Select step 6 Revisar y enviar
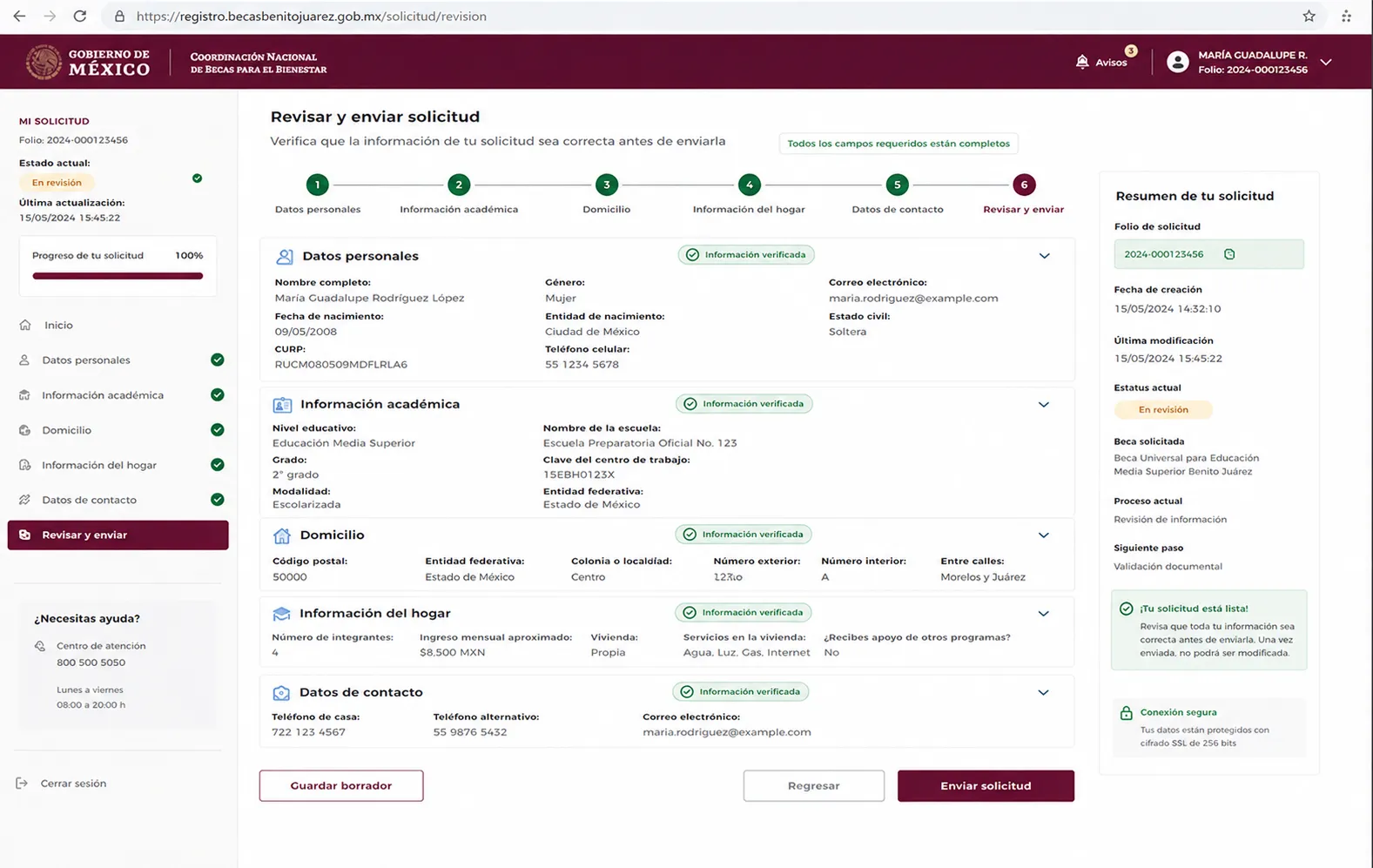This screenshot has height=868, width=1373. 1024,185
